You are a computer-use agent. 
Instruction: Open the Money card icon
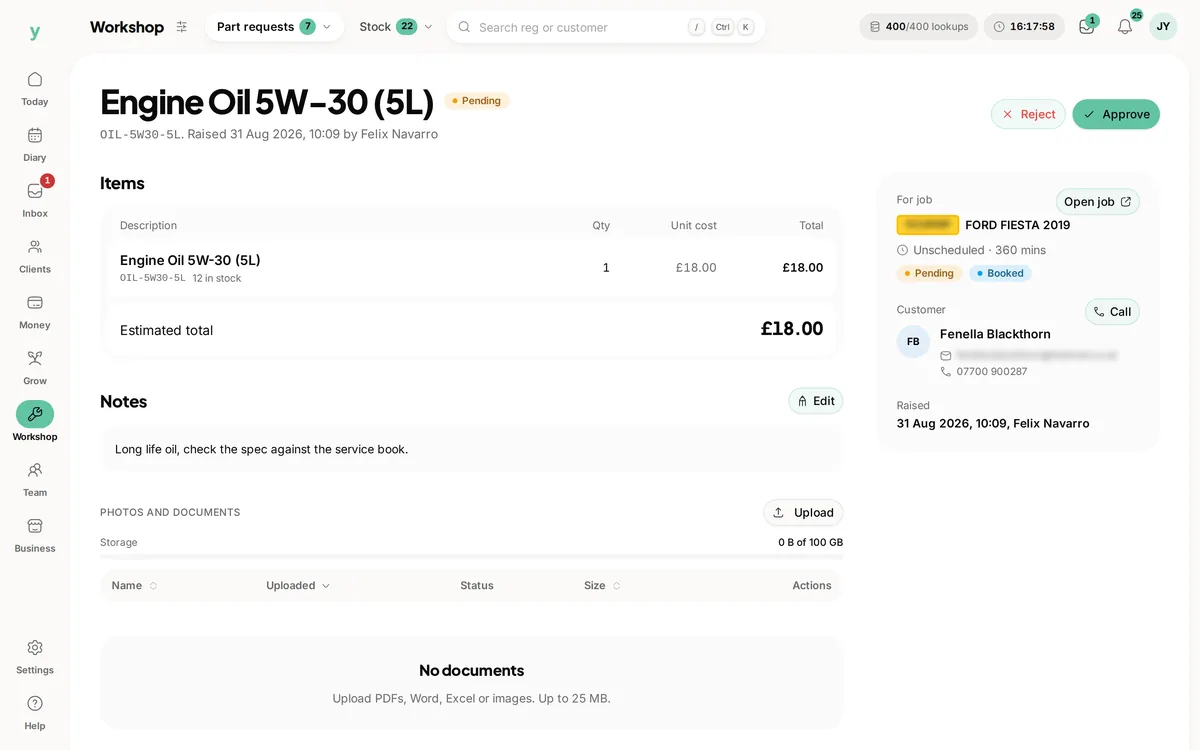(x=35, y=303)
